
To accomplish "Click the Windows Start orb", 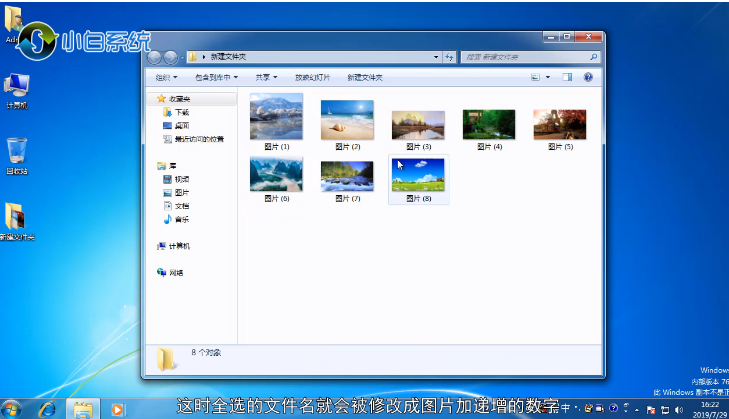I will point(12,408).
